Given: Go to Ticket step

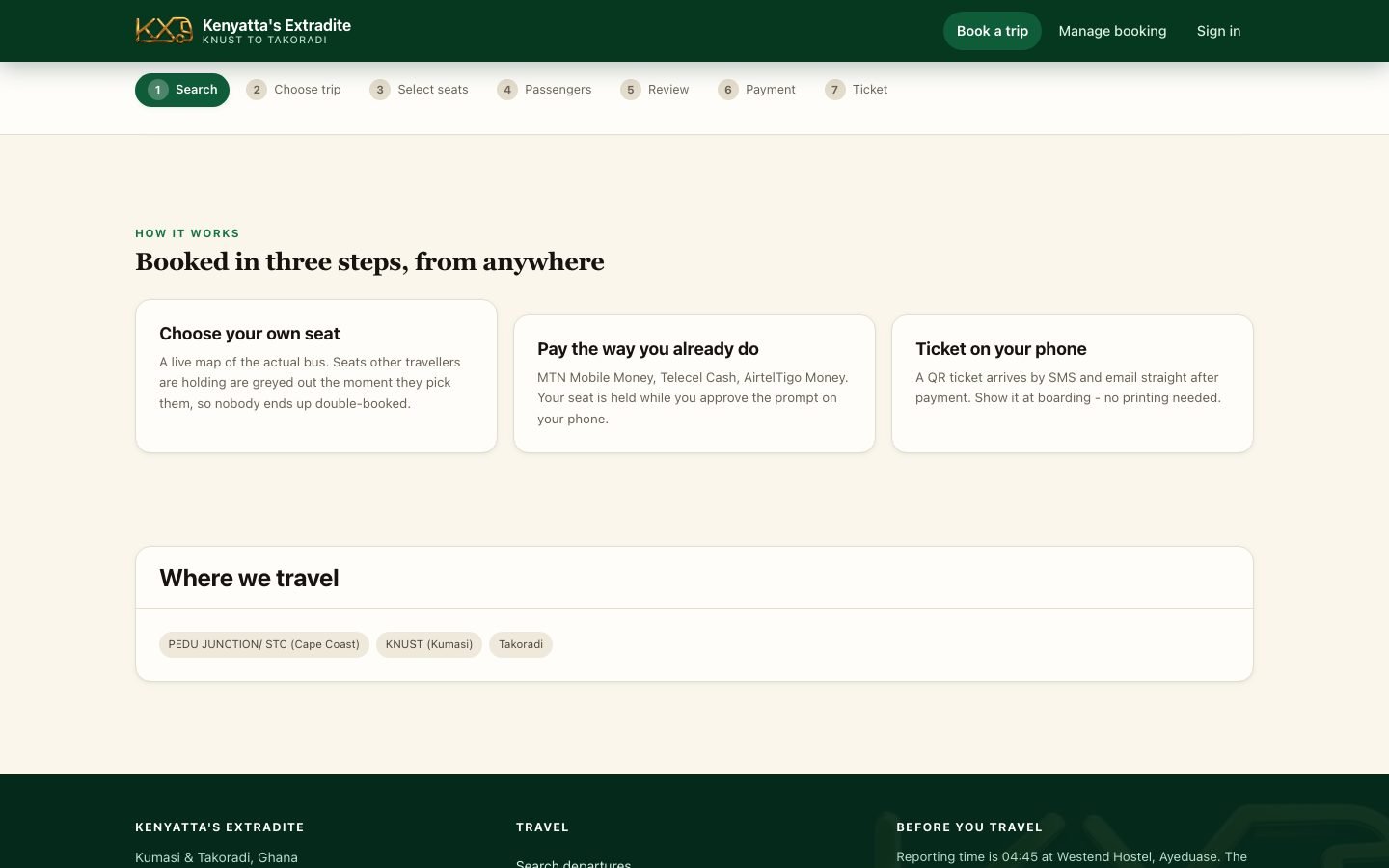Looking at the screenshot, I should click(x=857, y=90).
